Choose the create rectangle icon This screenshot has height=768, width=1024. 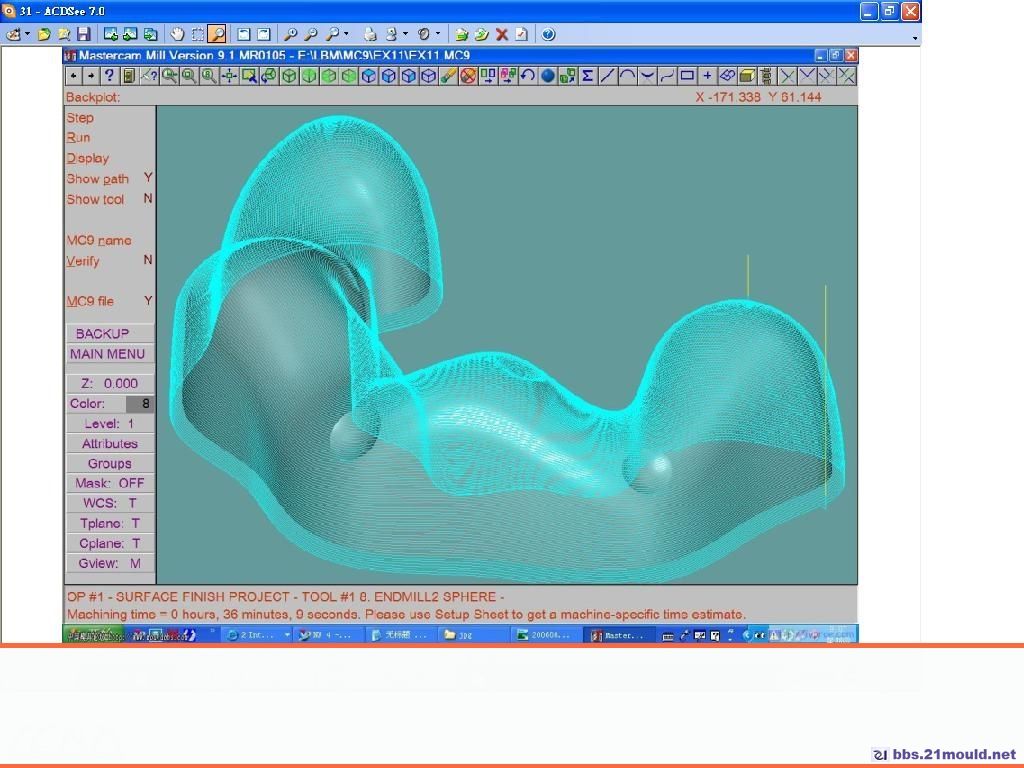pyautogui.click(x=687, y=76)
